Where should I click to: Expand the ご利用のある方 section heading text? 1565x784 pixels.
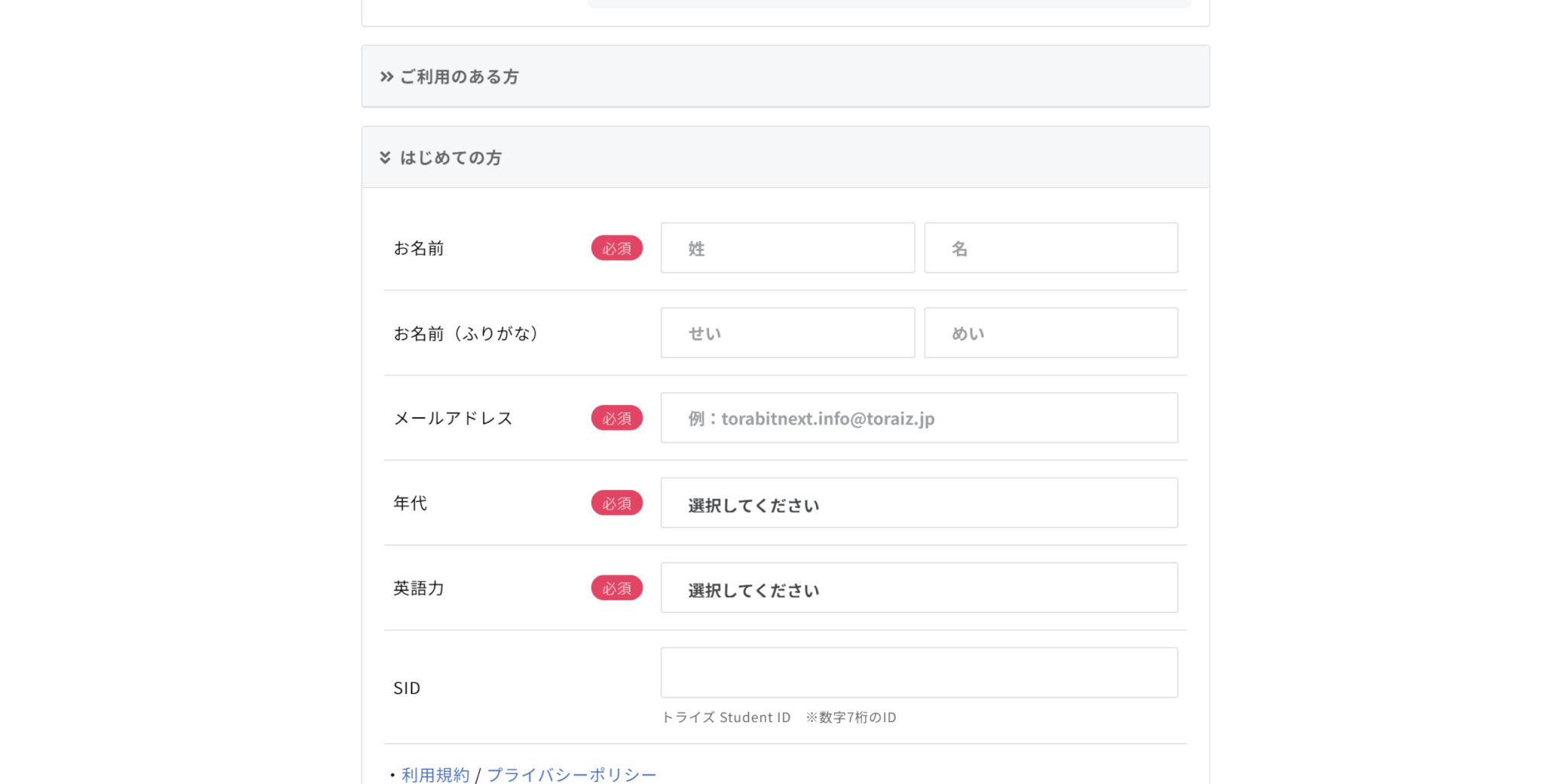point(458,76)
